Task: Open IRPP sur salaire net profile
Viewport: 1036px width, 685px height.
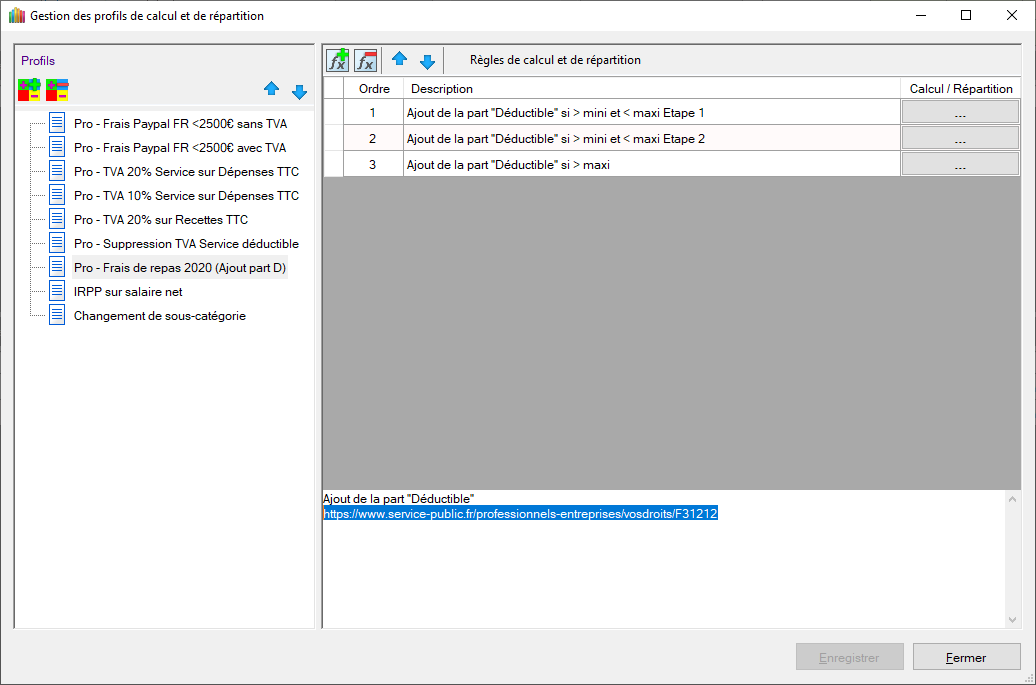Action: click(x=128, y=292)
